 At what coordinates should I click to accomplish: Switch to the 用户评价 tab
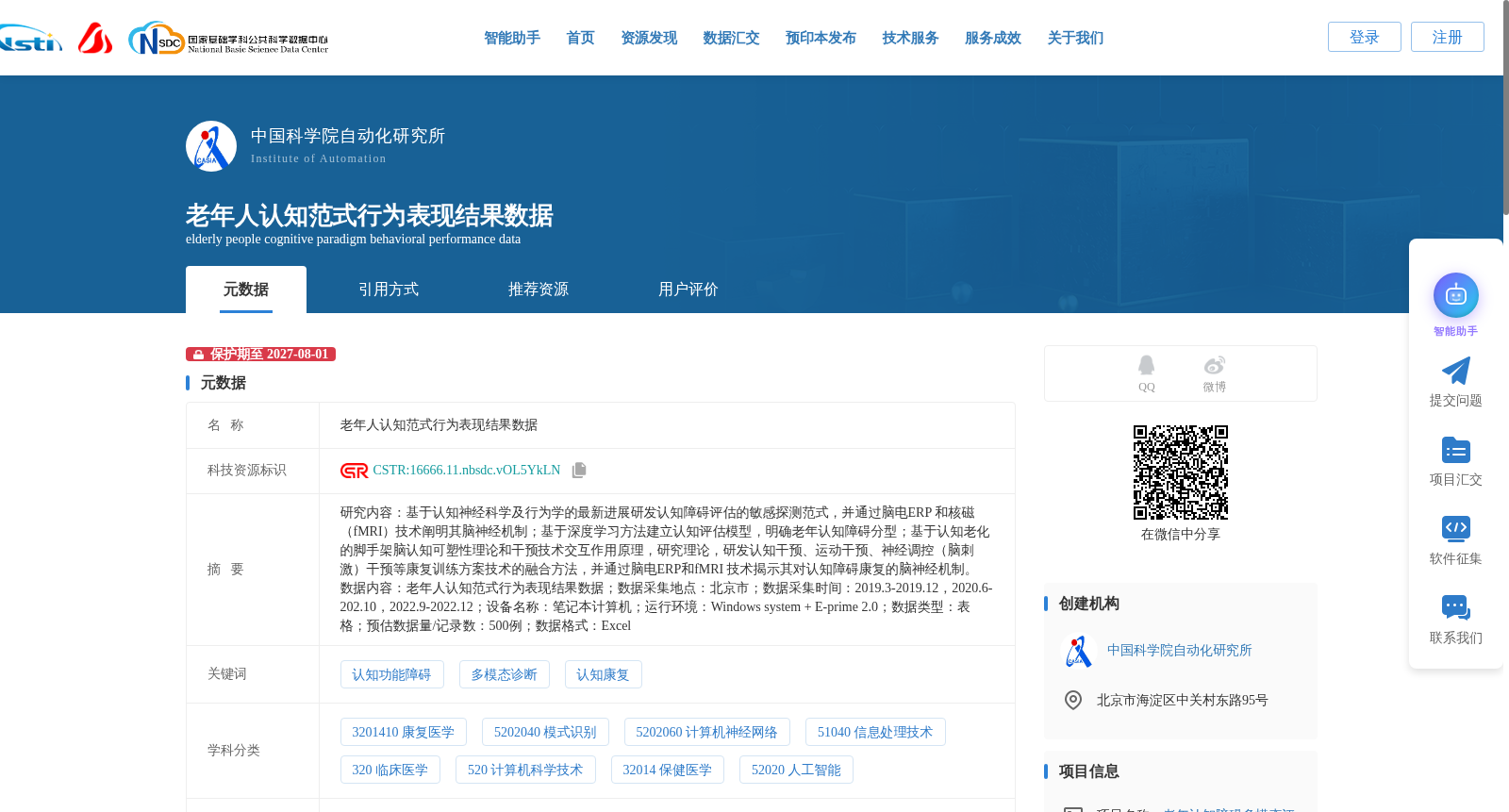[688, 290]
